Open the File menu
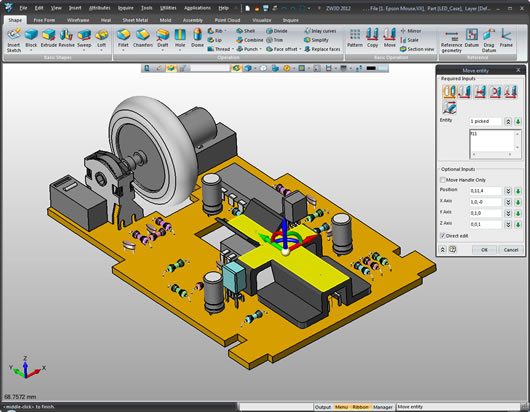 (23, 8)
